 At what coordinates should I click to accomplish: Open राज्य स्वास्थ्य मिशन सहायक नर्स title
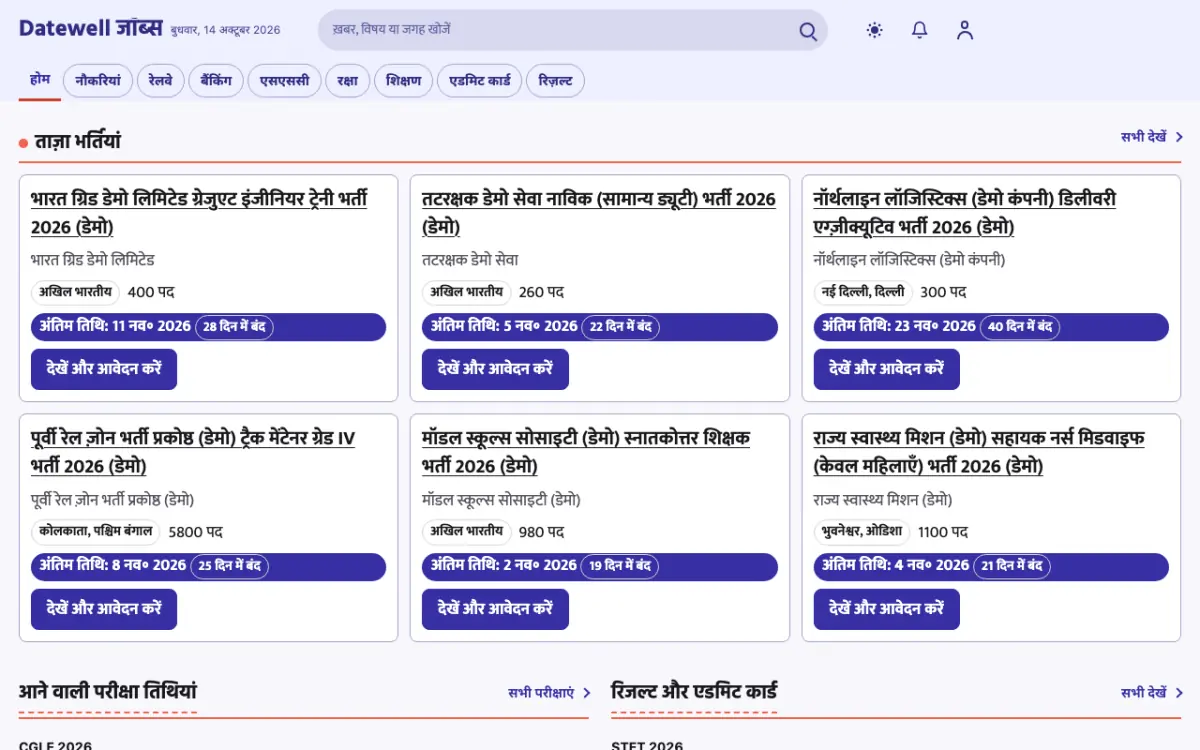click(x=979, y=452)
